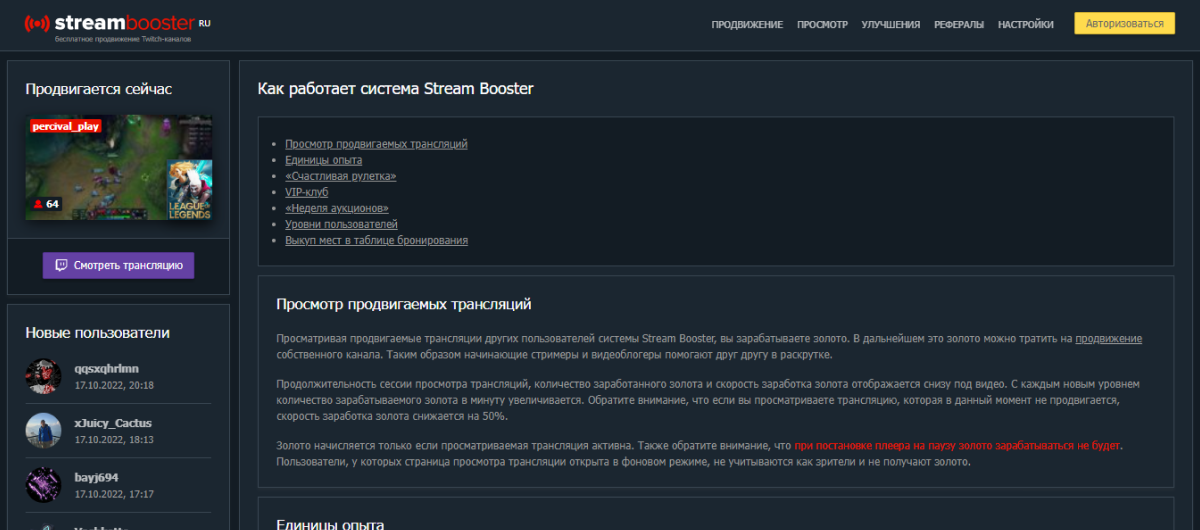The width and height of the screenshot is (1200, 530).
Task: Open the «Счастливая рулетка» contents link
Action: coord(340,176)
